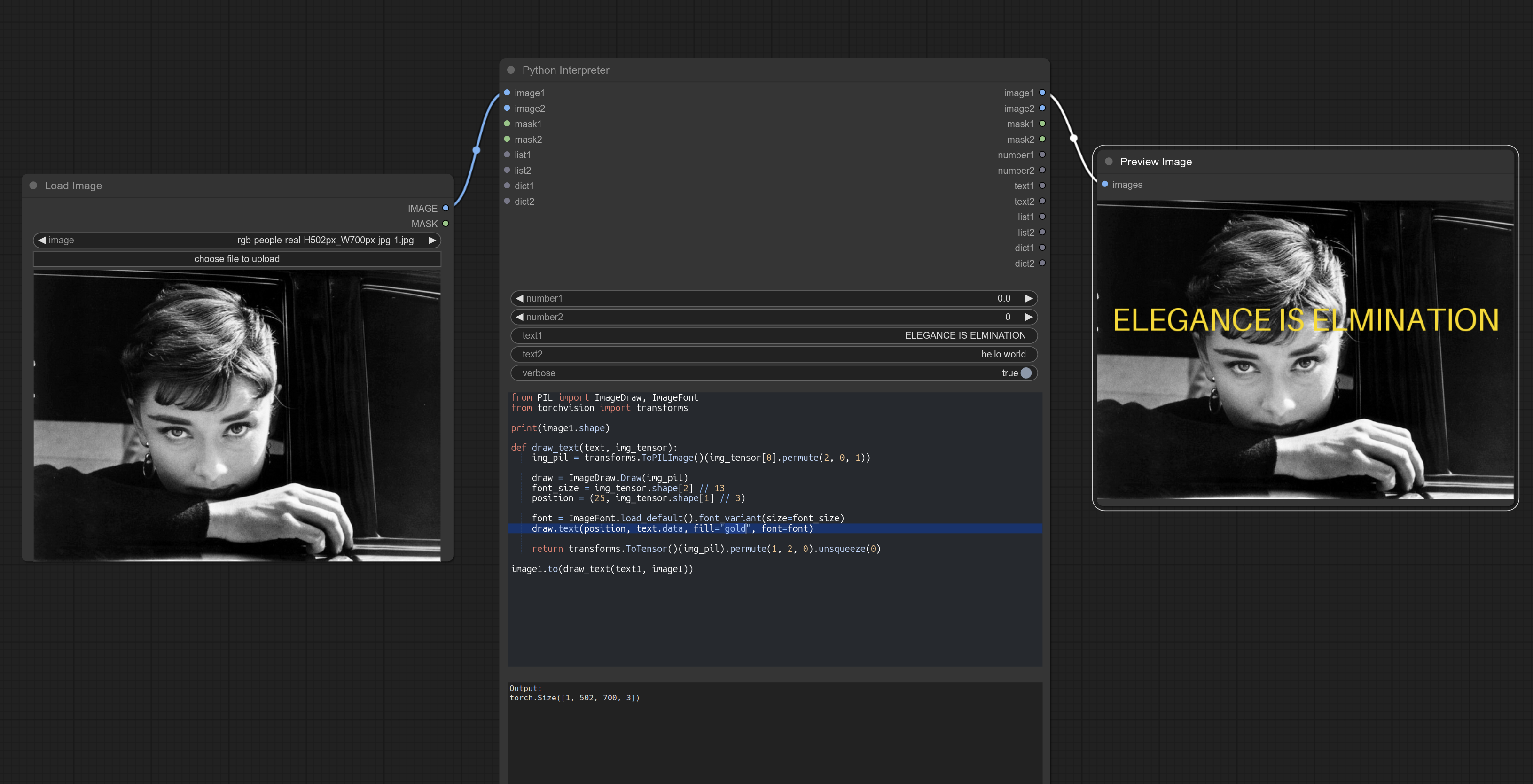Click the Preview Image title bar

click(x=1305, y=162)
